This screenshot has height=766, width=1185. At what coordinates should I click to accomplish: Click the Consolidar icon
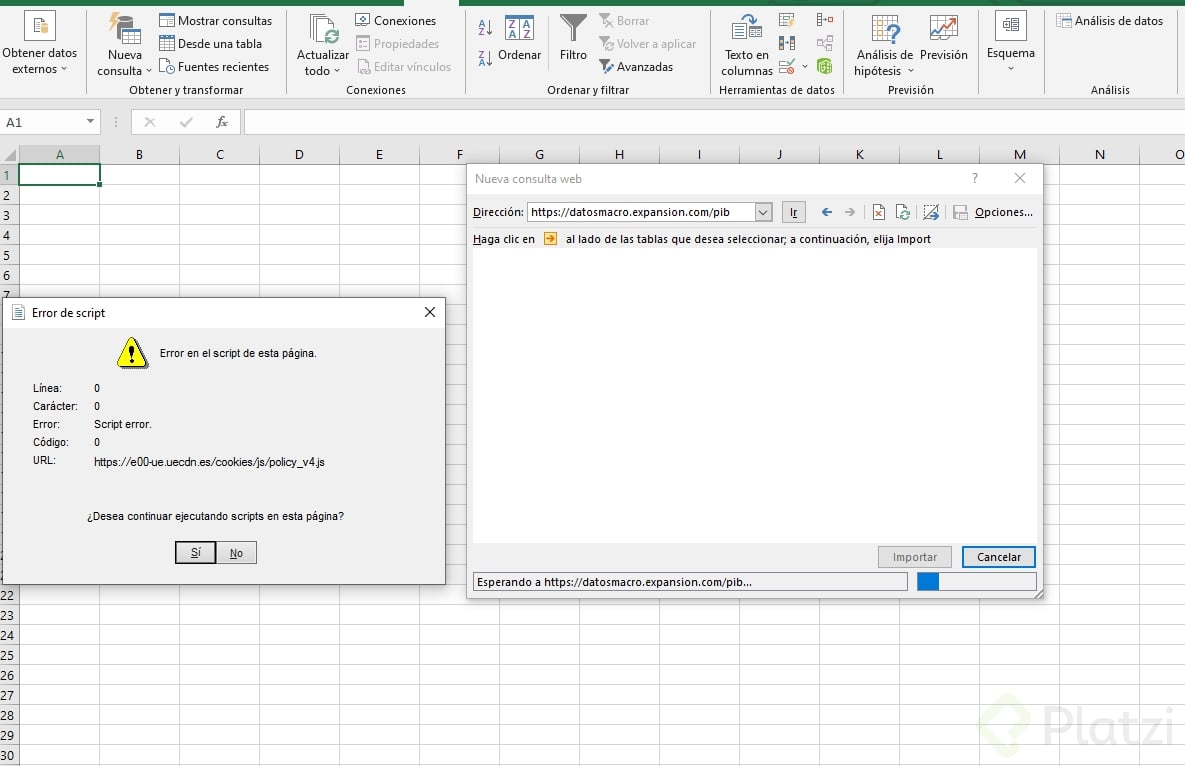pyautogui.click(x=825, y=20)
